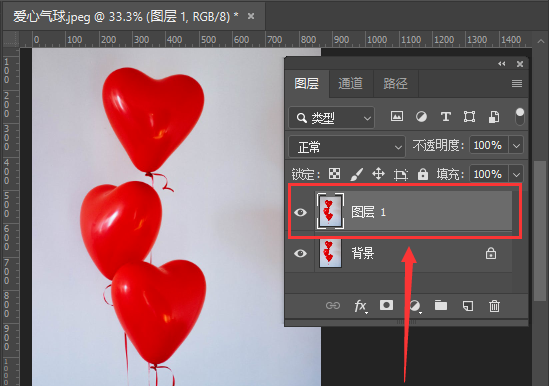This screenshot has height=386, width=549.
Task: Lock image pixels brush icon
Action: [x=356, y=174]
